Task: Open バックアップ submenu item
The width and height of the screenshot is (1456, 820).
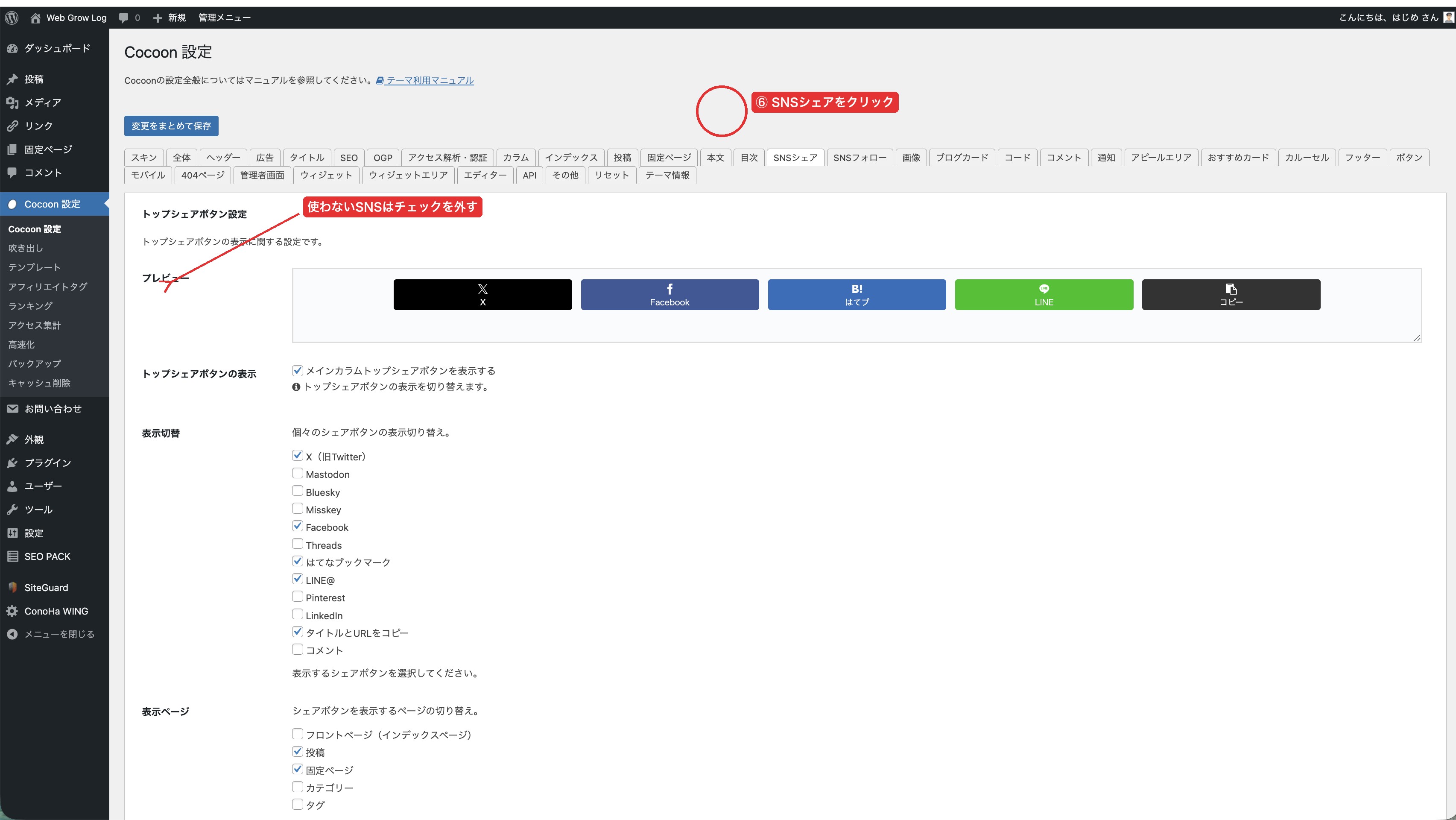Action: click(x=35, y=363)
